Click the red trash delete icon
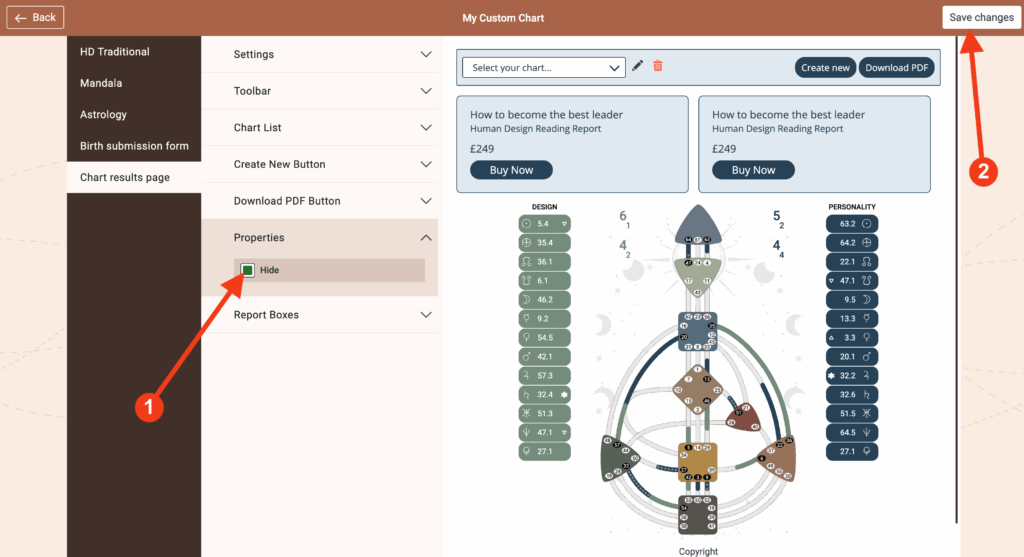 658,66
